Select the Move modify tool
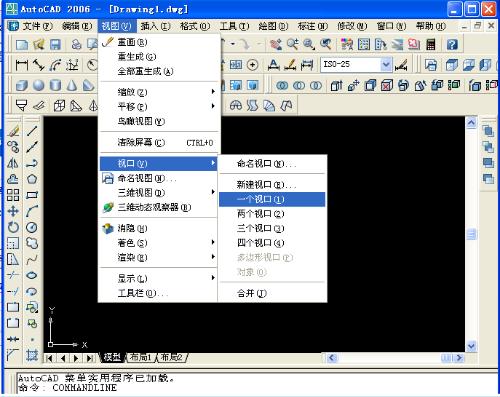Viewport: 500px width, 397px height. pyautogui.click(x=13, y=211)
